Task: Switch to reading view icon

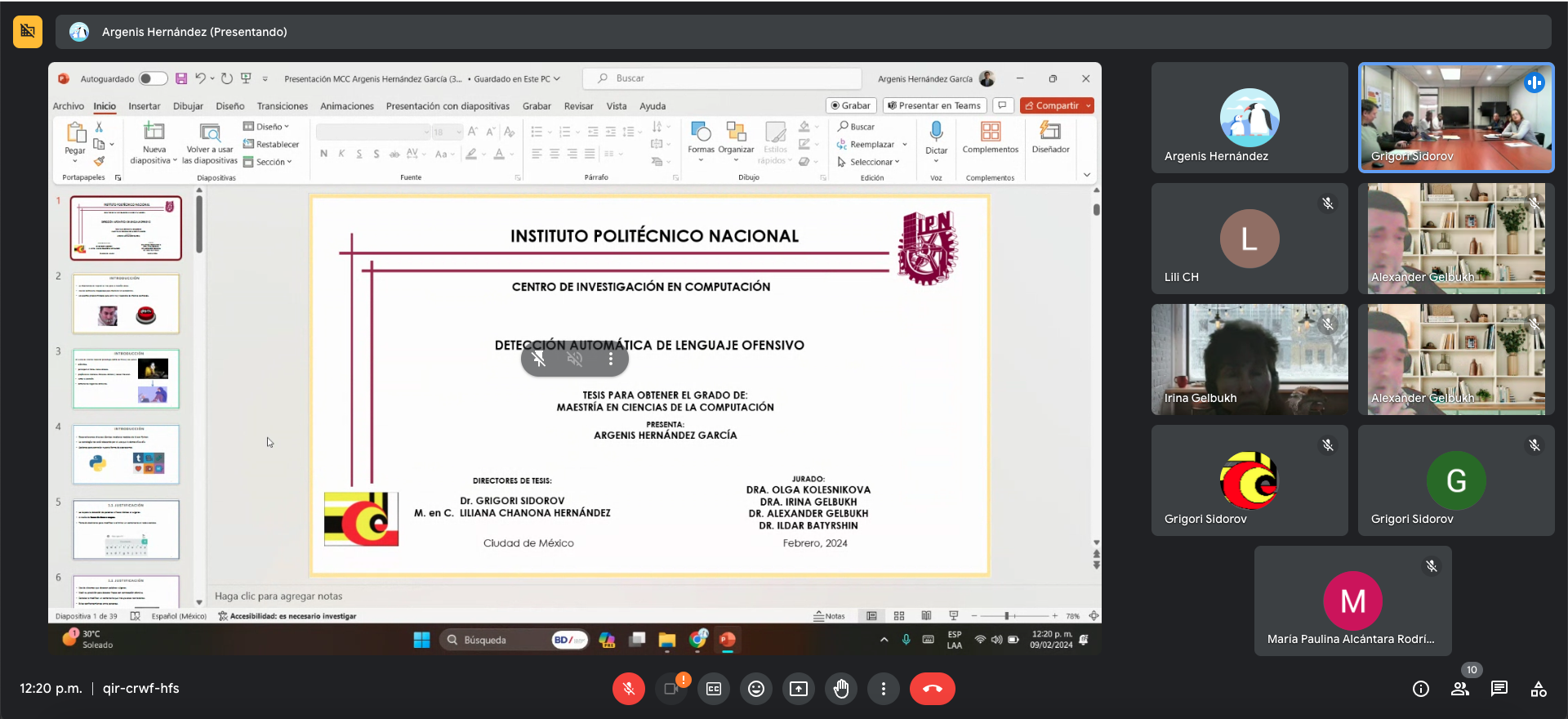Action: click(x=926, y=616)
